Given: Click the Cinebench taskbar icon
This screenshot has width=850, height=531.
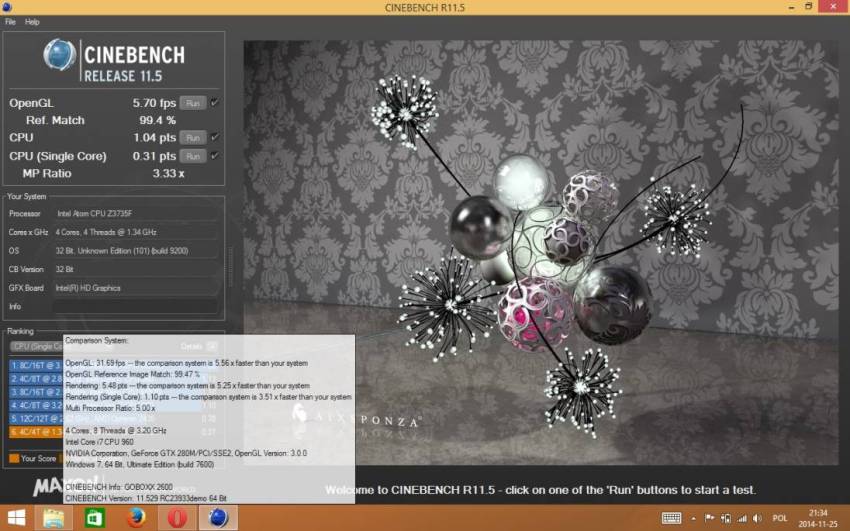Looking at the screenshot, I should [218, 518].
